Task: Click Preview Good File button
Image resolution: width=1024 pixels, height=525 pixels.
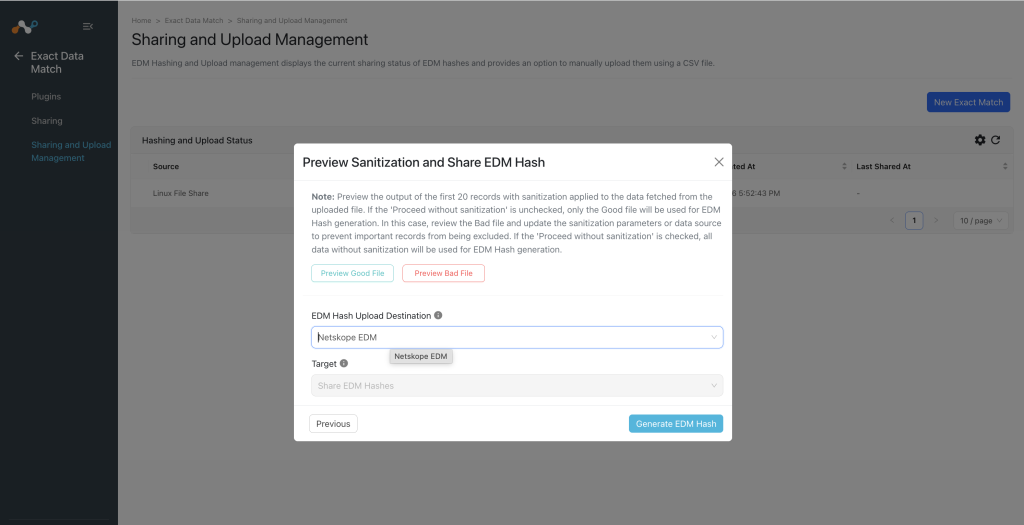Action: pyautogui.click(x=353, y=273)
